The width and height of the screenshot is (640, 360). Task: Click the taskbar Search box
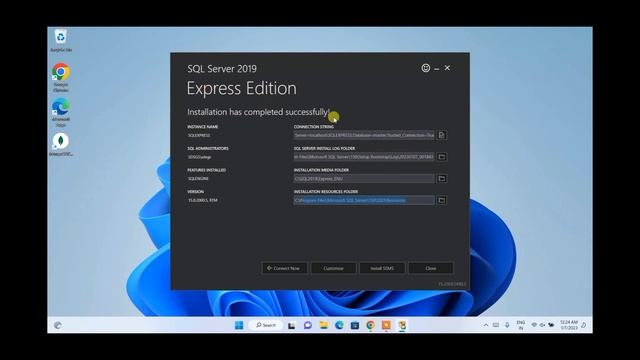pos(266,325)
